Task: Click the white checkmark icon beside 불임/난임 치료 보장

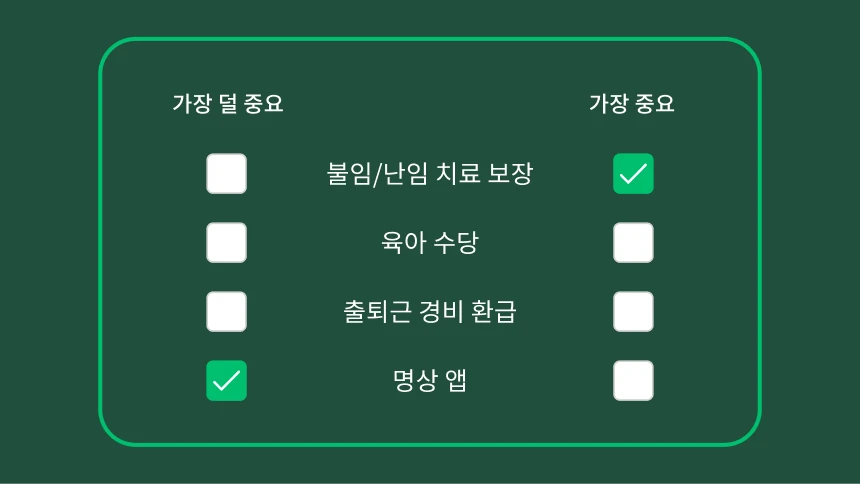Action: (633, 174)
